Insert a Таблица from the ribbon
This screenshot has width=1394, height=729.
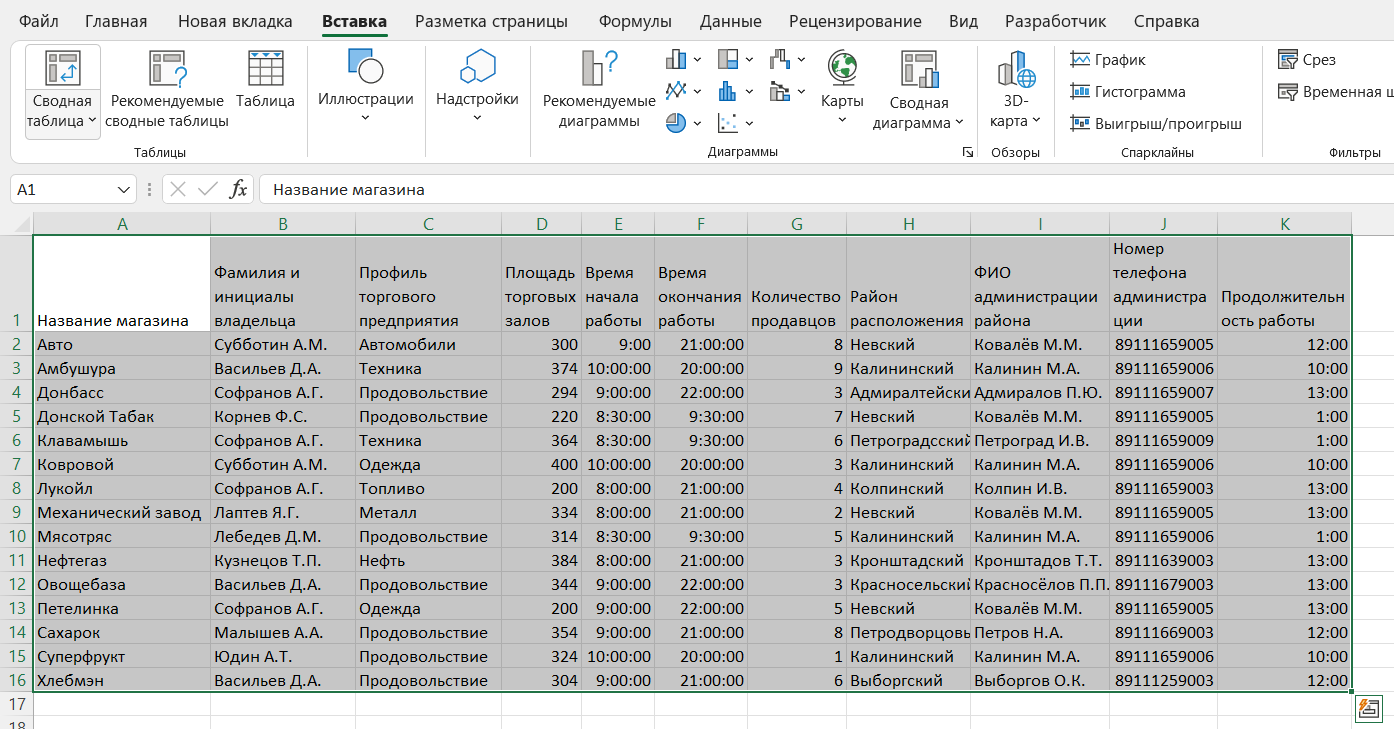click(265, 80)
